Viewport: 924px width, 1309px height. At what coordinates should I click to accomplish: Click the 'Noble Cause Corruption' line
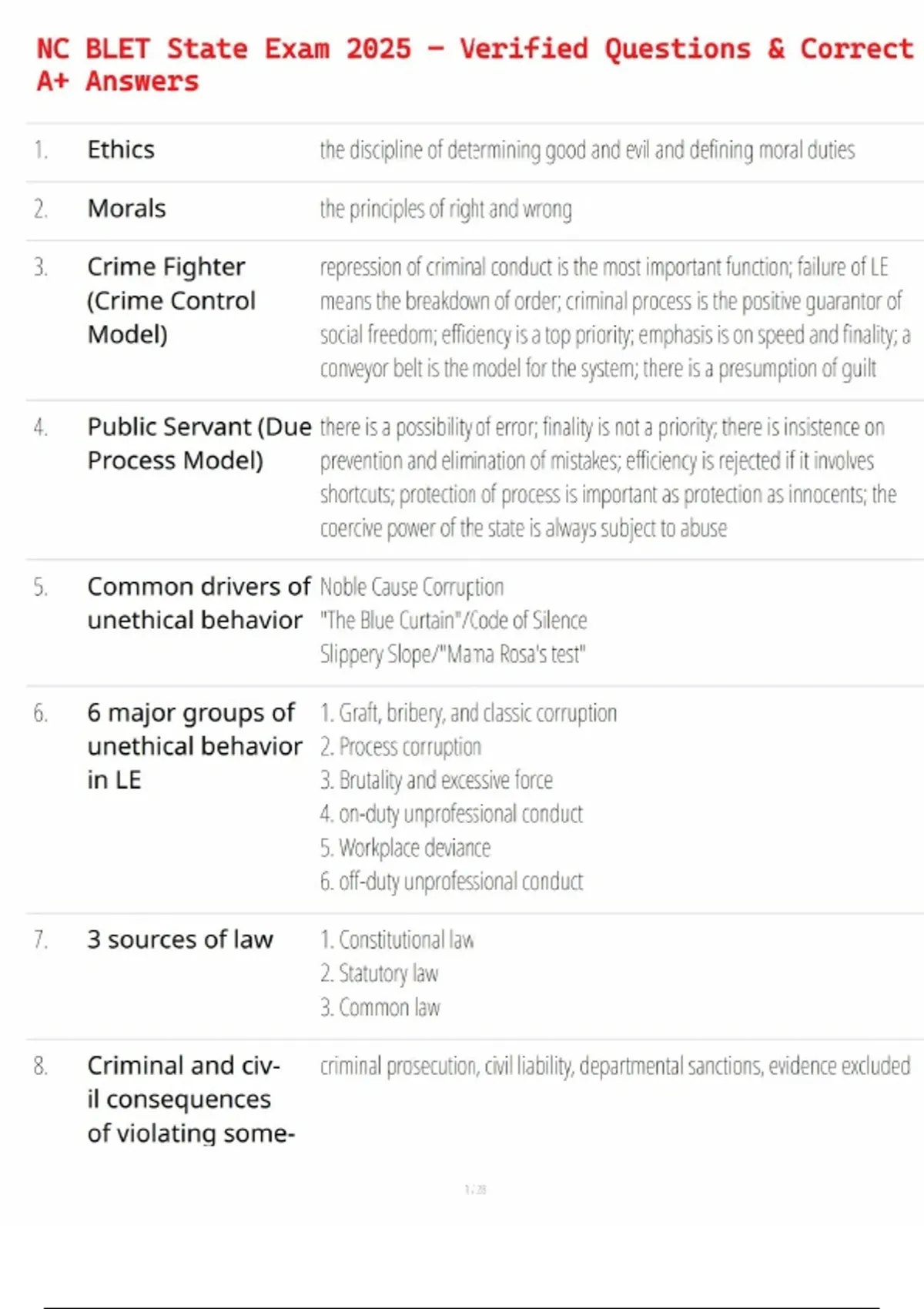[412, 588]
